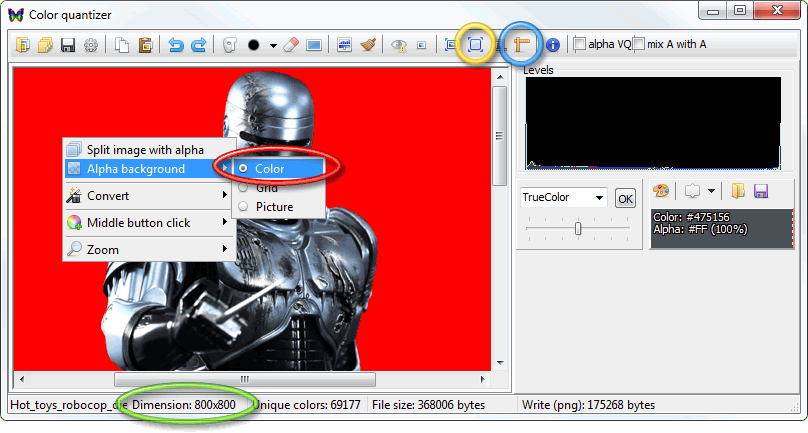
Task: Enable the mix A with A checkbox
Action: [639, 44]
